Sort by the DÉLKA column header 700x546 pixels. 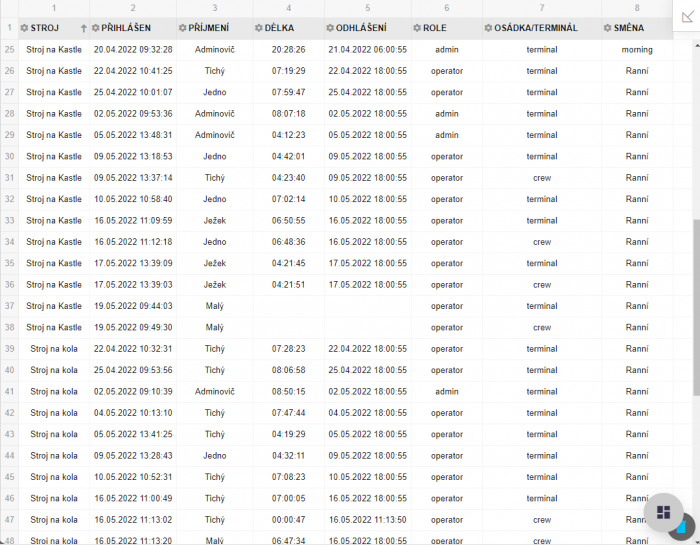coord(279,28)
